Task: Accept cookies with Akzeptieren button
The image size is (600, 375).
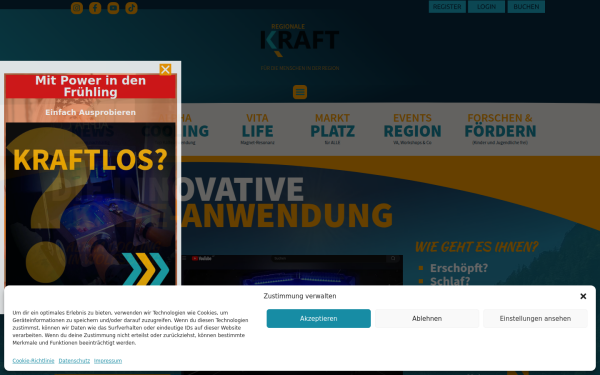Action: (x=319, y=318)
